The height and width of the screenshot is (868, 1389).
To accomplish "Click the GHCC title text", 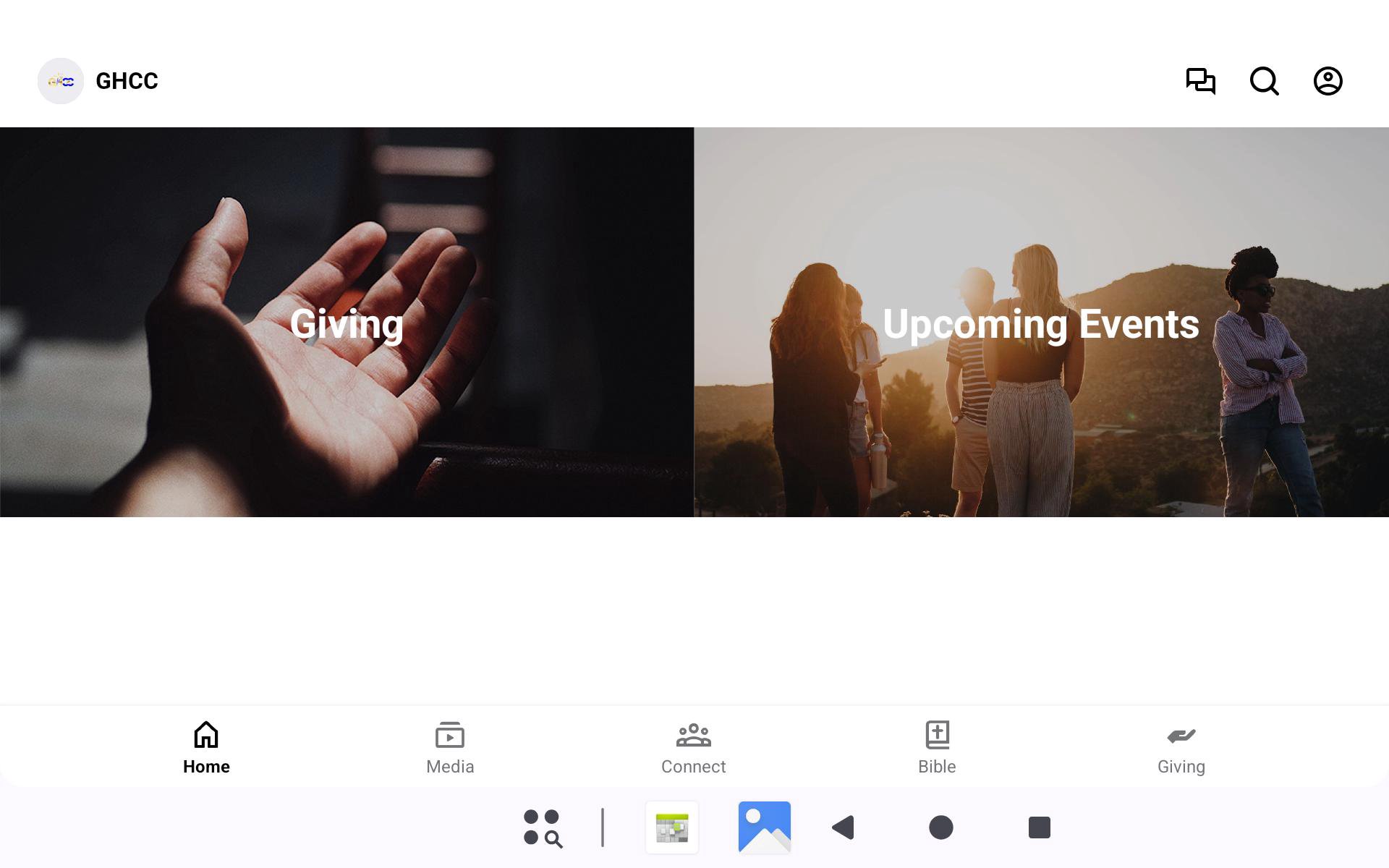I will coord(127,81).
